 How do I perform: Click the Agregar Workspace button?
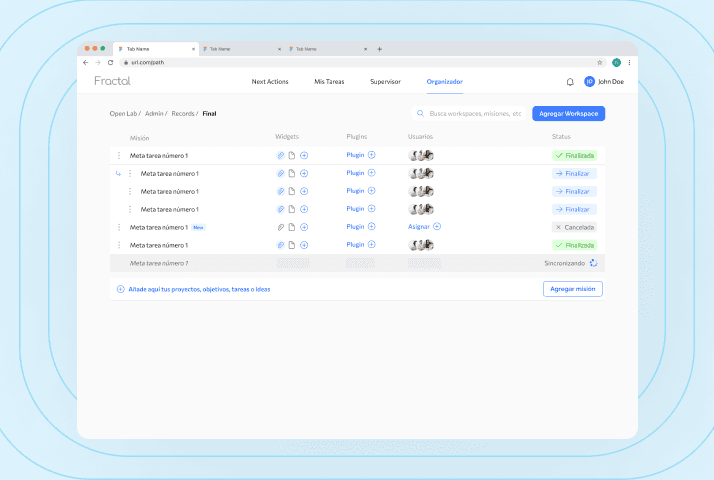pos(568,113)
